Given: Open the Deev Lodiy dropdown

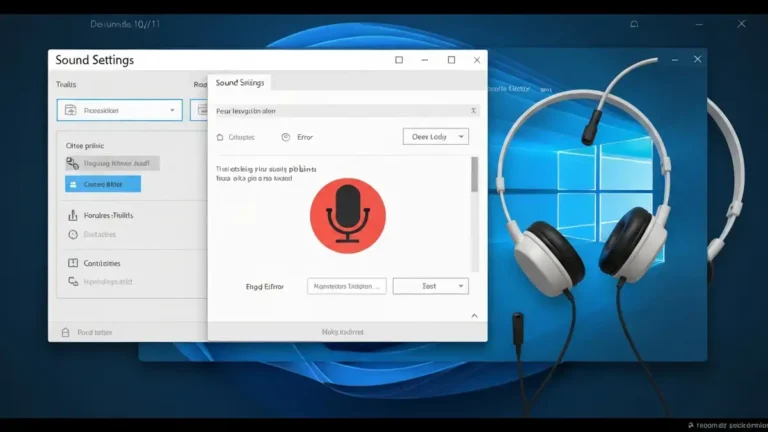Looking at the screenshot, I should 435,137.
